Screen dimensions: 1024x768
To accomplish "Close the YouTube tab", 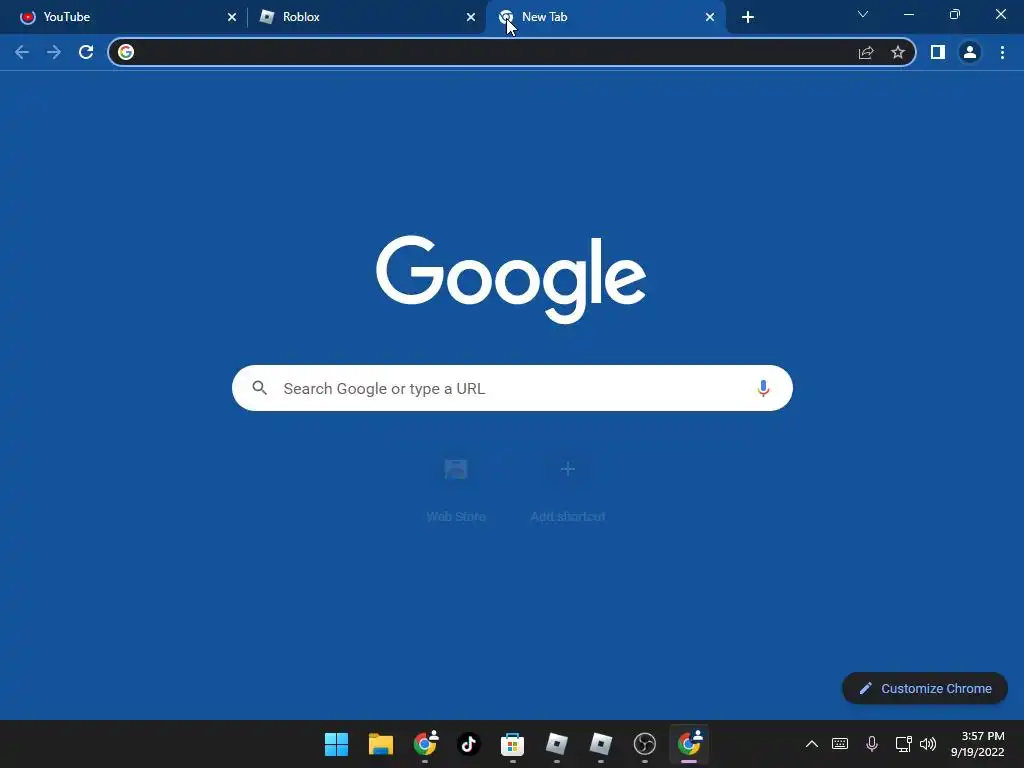I will (x=232, y=17).
